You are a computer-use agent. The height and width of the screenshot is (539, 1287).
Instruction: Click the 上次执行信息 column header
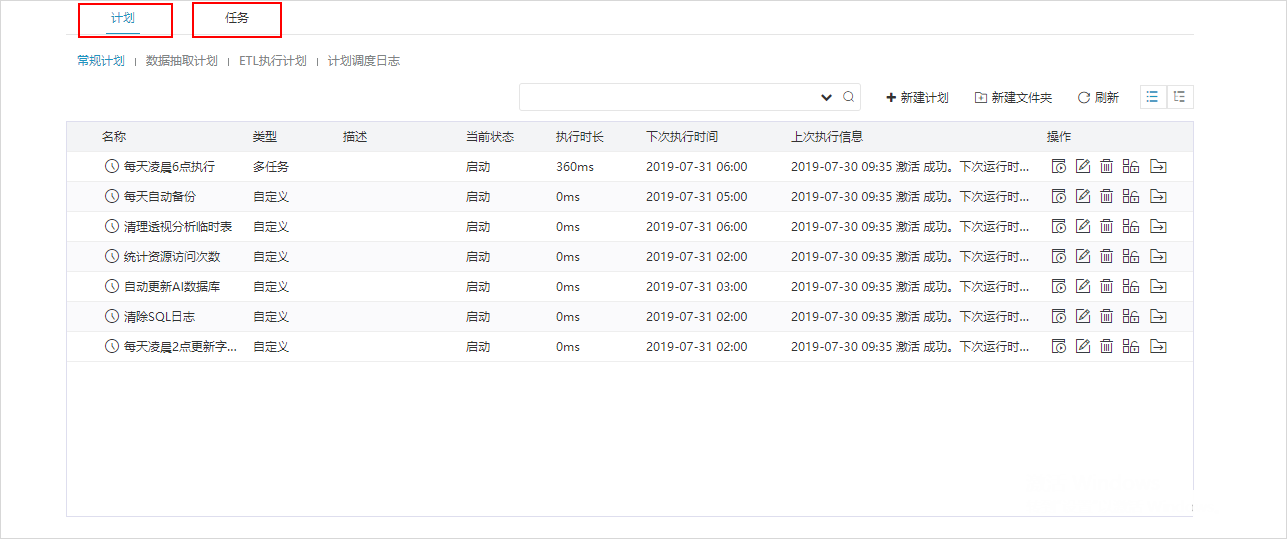click(827, 137)
